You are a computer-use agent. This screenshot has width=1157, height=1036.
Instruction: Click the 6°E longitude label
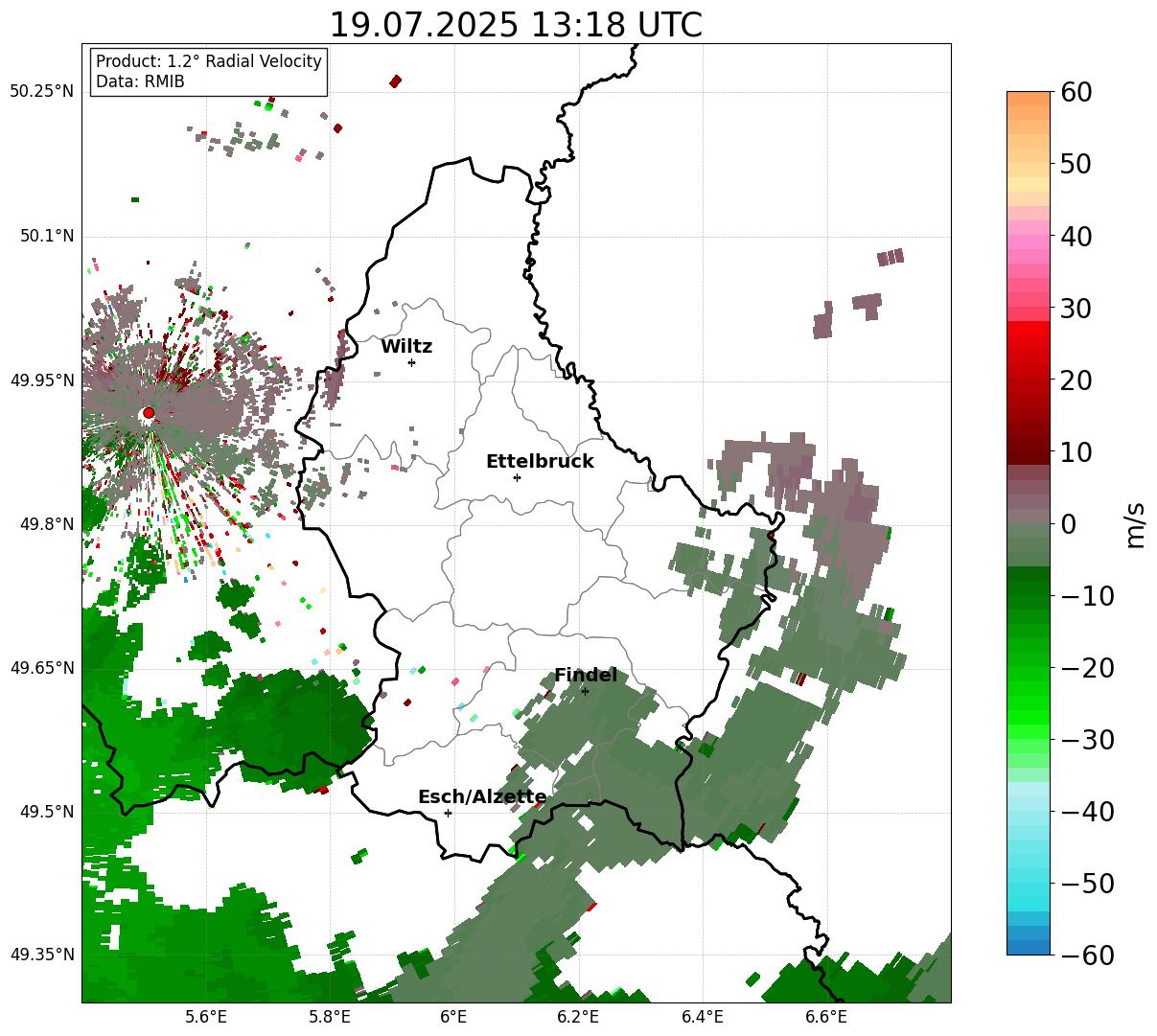tap(453, 1017)
